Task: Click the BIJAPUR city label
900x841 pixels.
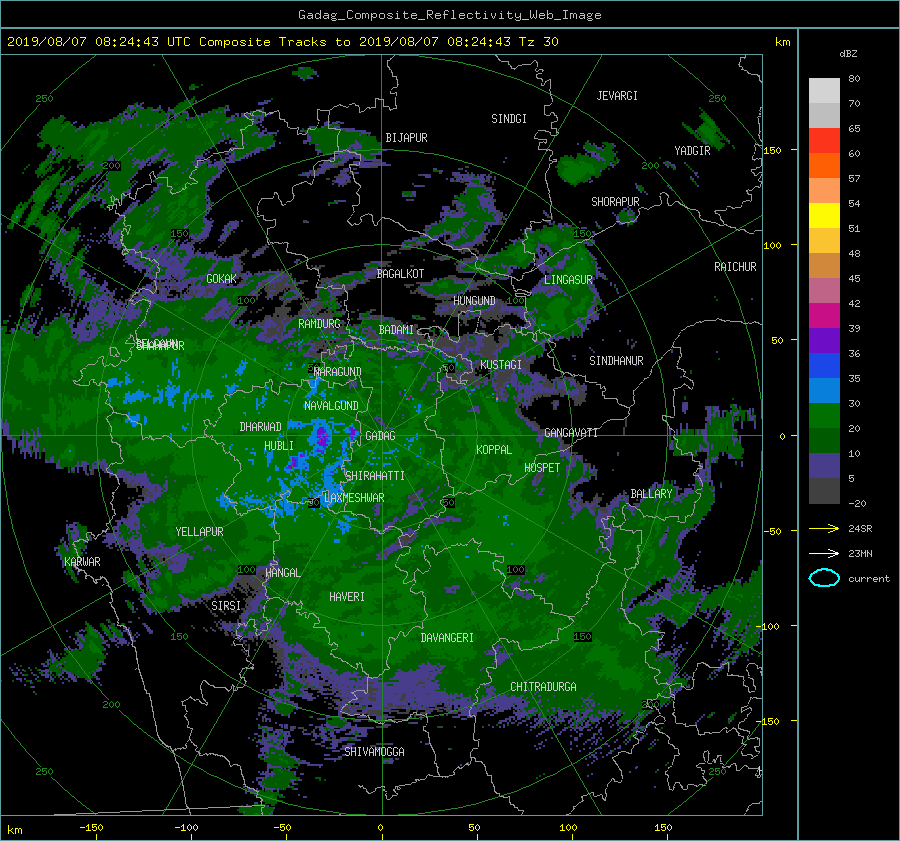Action: click(406, 138)
